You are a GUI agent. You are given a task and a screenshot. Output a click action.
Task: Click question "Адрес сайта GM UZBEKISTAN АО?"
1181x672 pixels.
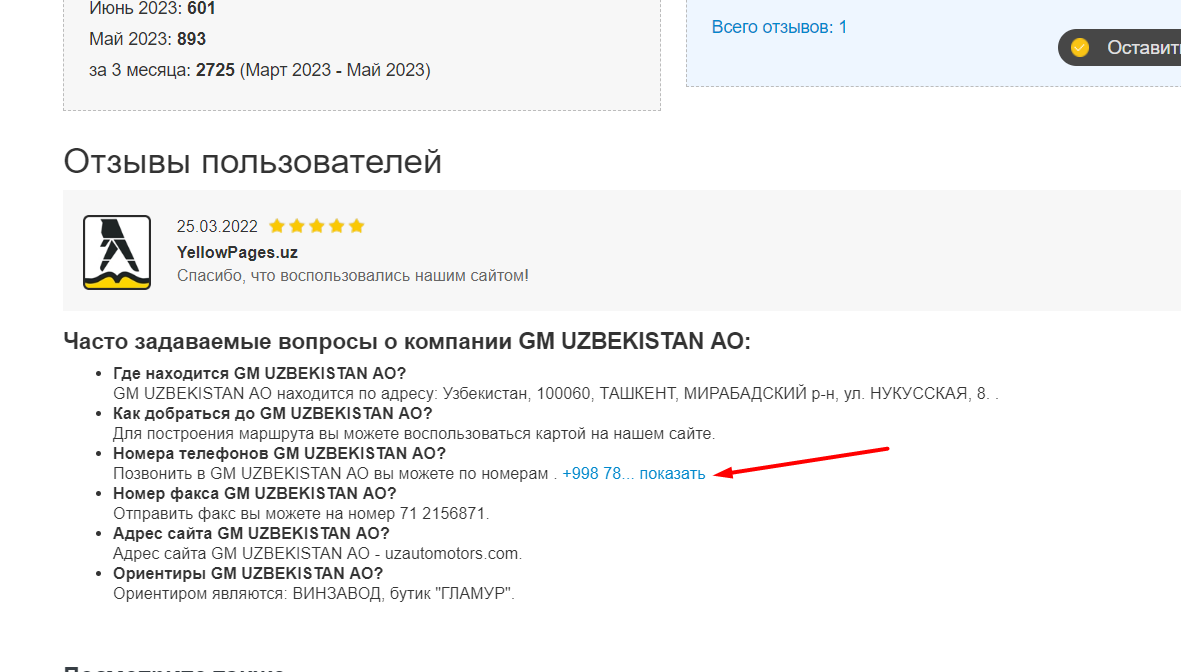pos(251,533)
